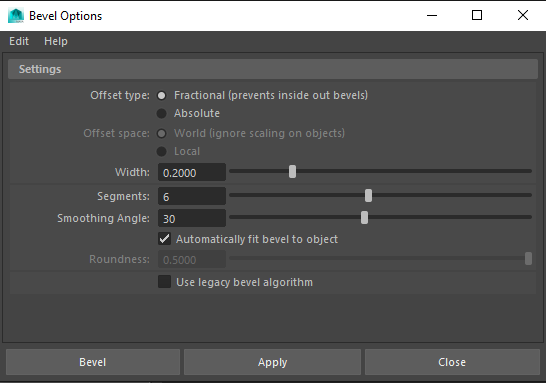Click the Apply button
The width and height of the screenshot is (546, 383).
point(272,362)
